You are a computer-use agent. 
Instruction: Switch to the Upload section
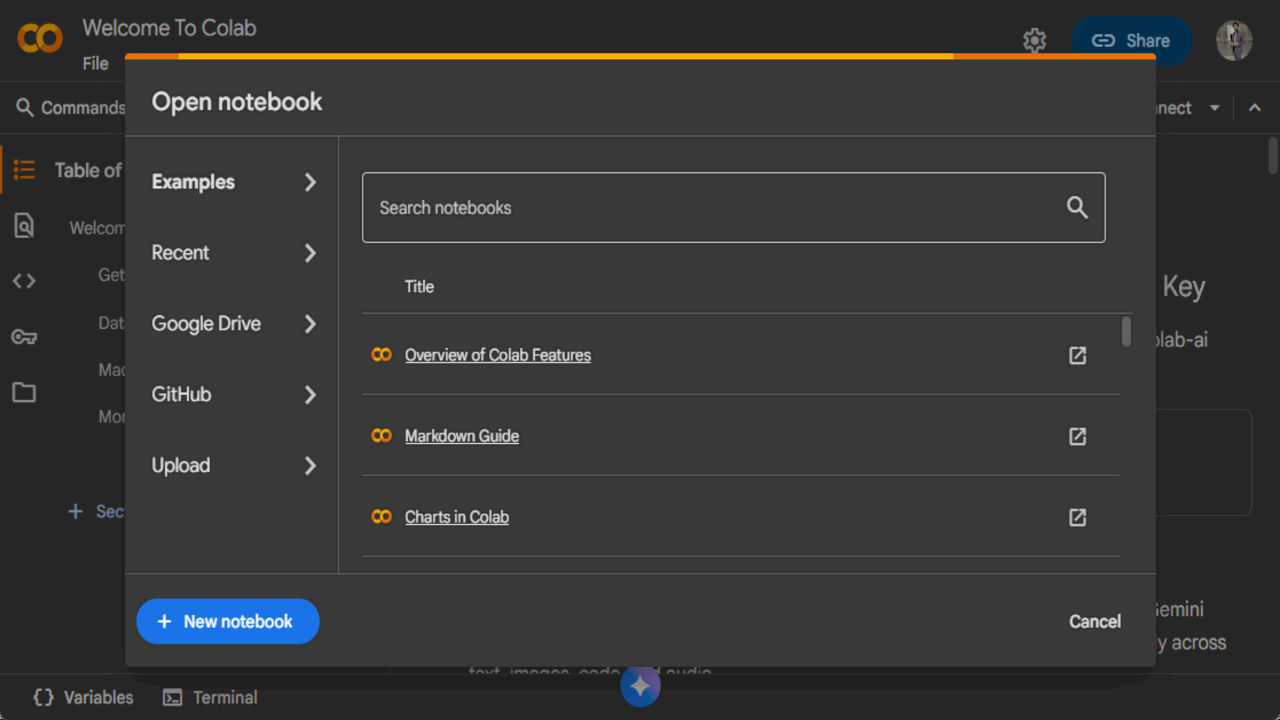tap(232, 465)
